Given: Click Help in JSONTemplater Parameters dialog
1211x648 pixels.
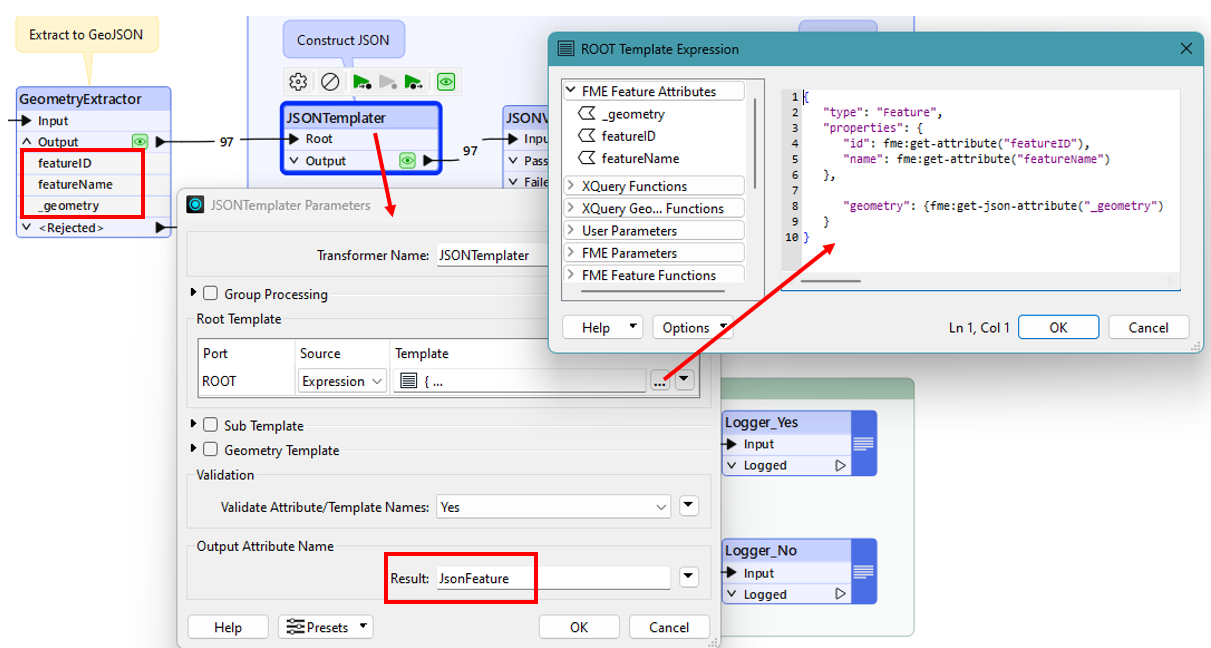Looking at the screenshot, I should [x=228, y=627].
